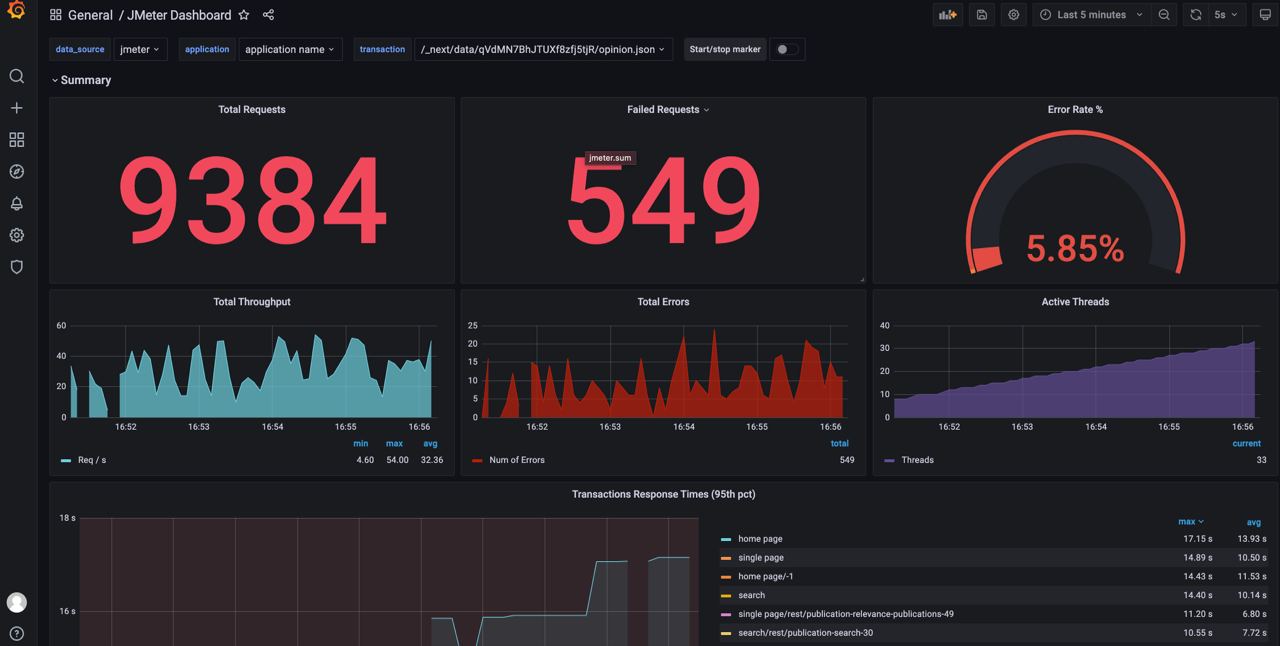Viewport: 1280px width, 646px height.
Task: Zoom out the time range
Action: point(1164,15)
